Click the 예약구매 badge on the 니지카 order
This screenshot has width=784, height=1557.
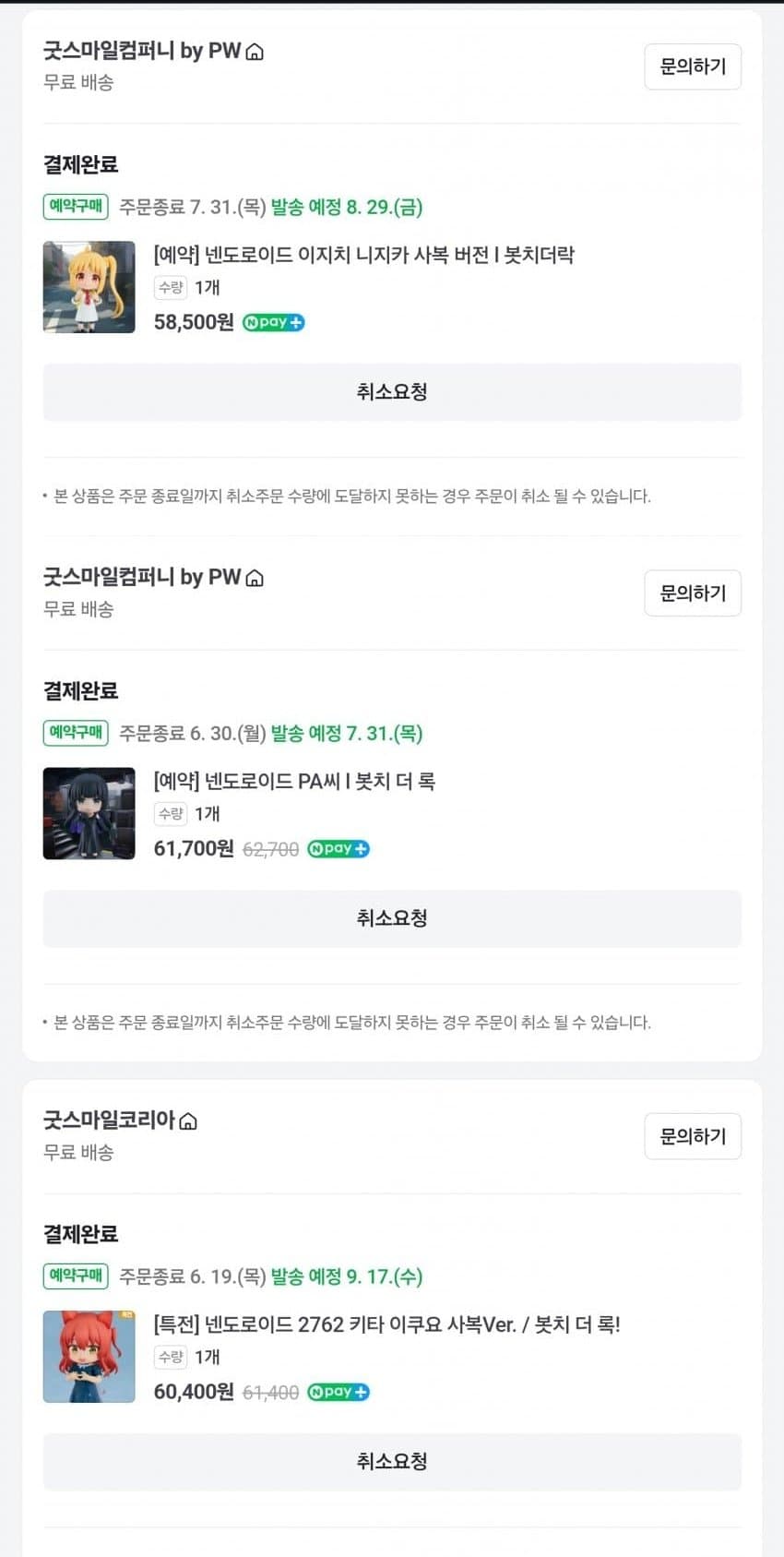76,207
